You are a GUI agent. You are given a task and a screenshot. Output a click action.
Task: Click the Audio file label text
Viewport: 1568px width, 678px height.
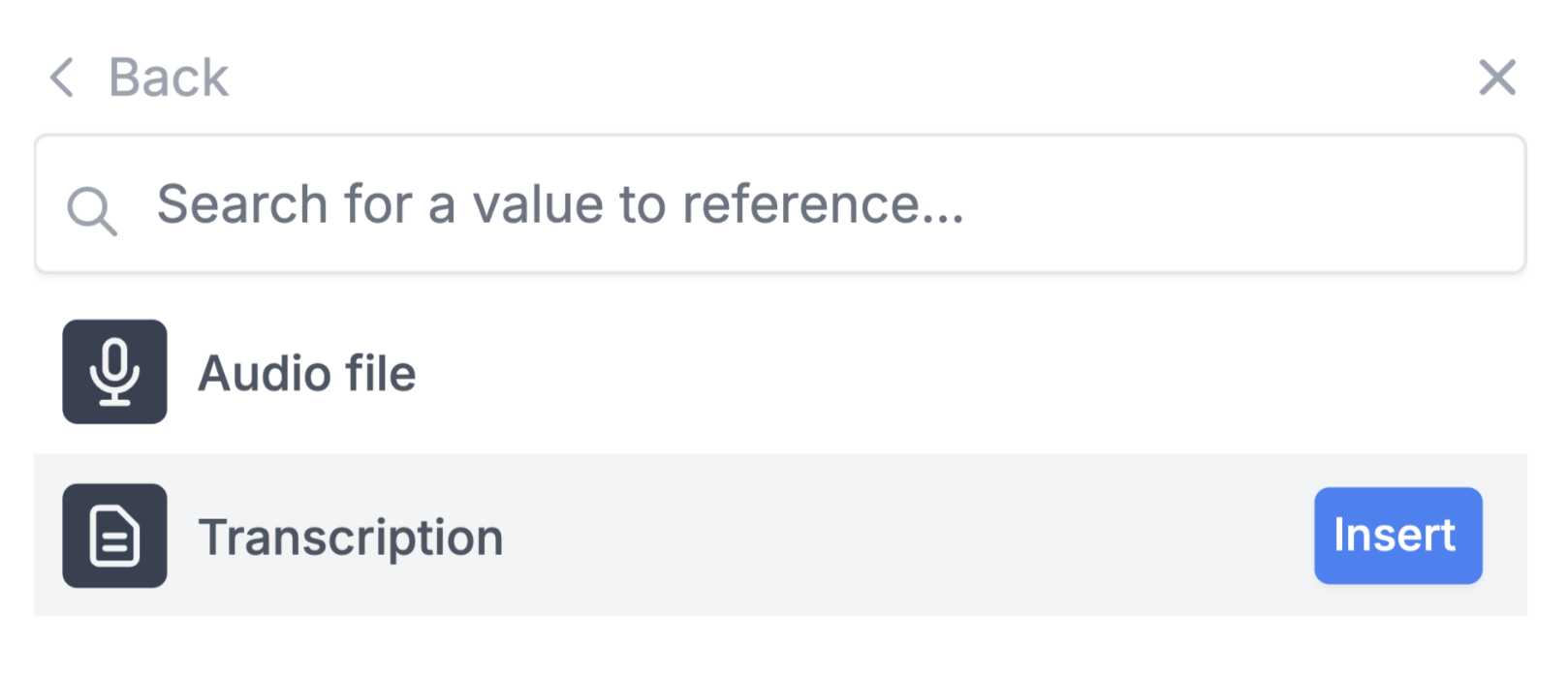(x=307, y=373)
